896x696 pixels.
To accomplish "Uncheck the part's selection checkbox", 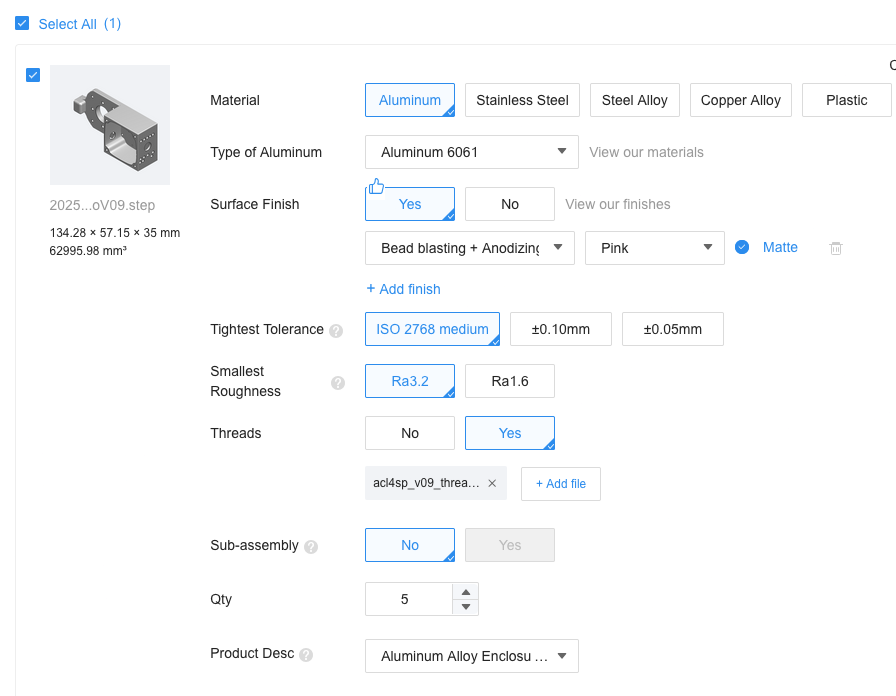I will pyautogui.click(x=33, y=75).
